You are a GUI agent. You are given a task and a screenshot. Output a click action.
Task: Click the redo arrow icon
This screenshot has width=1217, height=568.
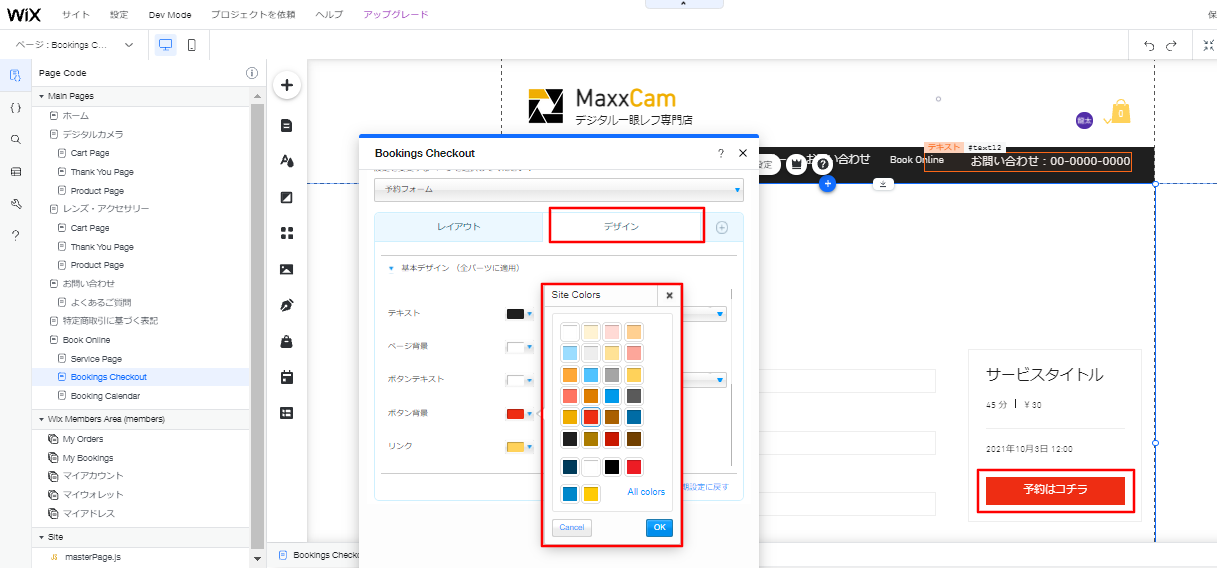coord(1171,45)
